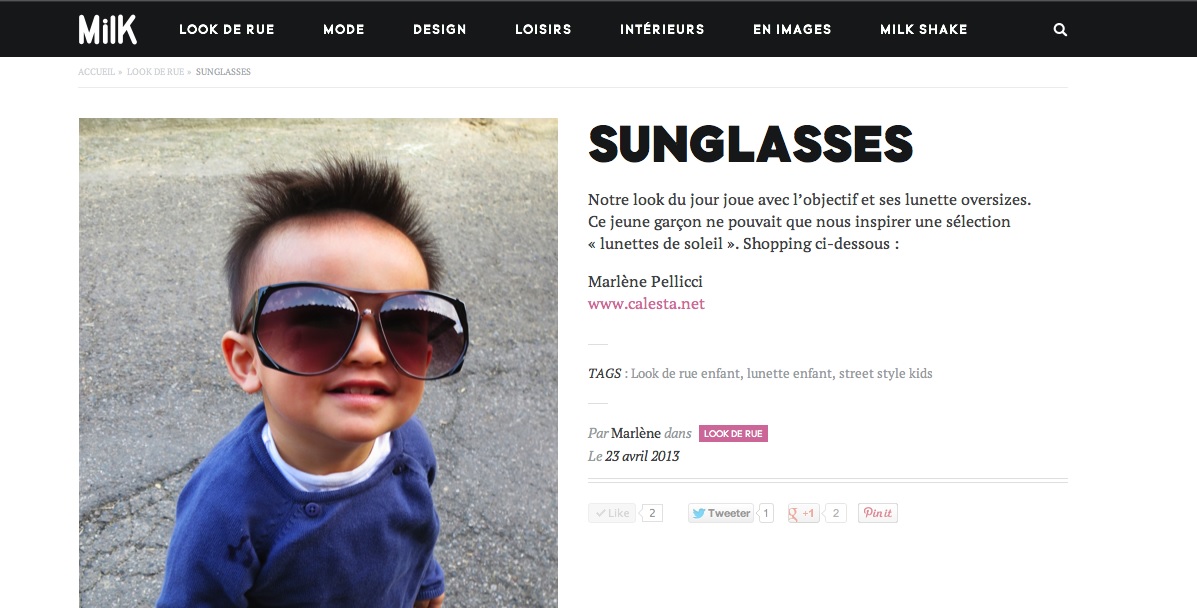The width and height of the screenshot is (1197, 608).
Task: Open the MILK SHAKE section
Action: pos(924,30)
